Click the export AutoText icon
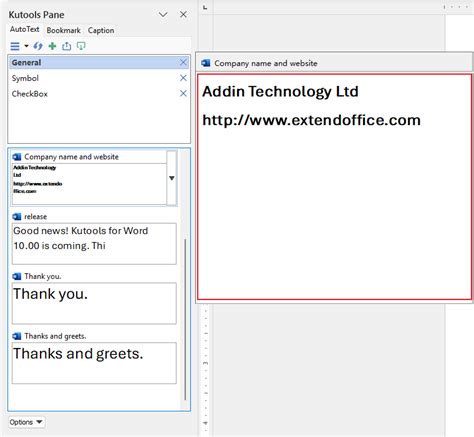 [x=67, y=46]
